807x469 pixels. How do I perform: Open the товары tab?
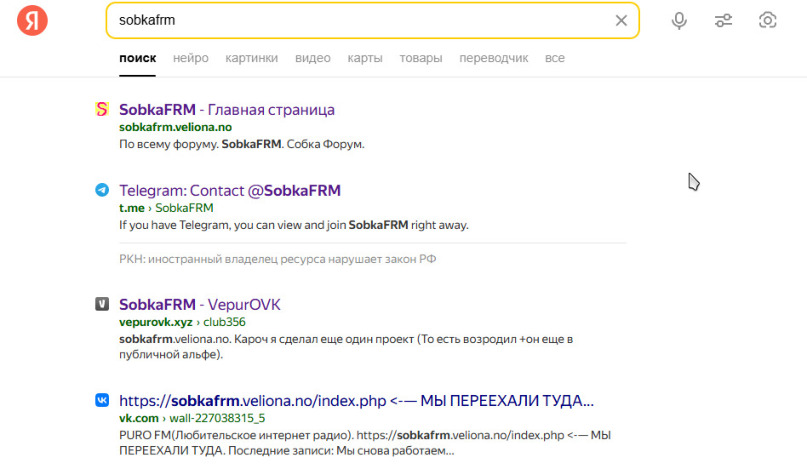coord(421,58)
